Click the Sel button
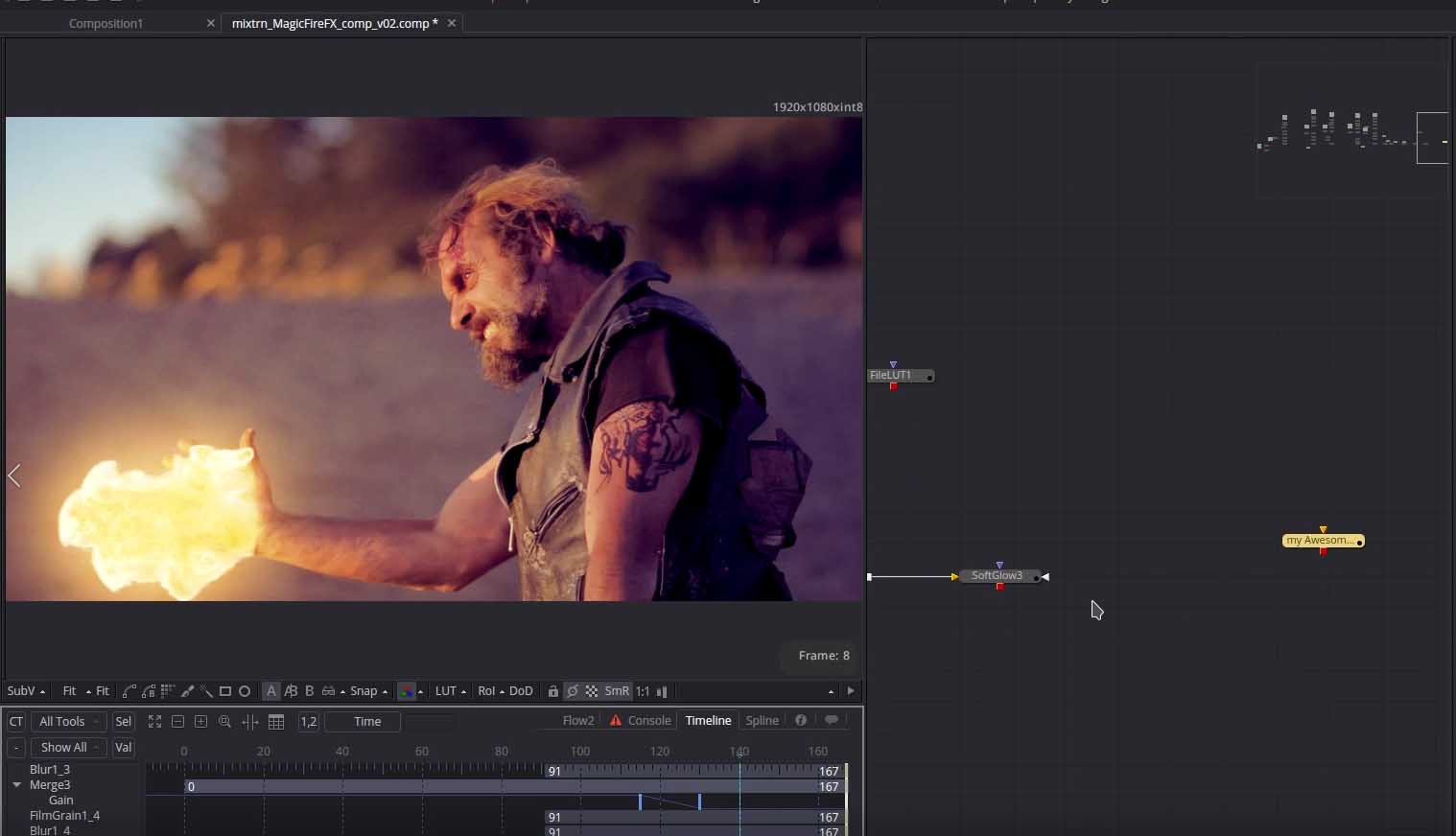This screenshot has width=1456, height=836. point(123,722)
